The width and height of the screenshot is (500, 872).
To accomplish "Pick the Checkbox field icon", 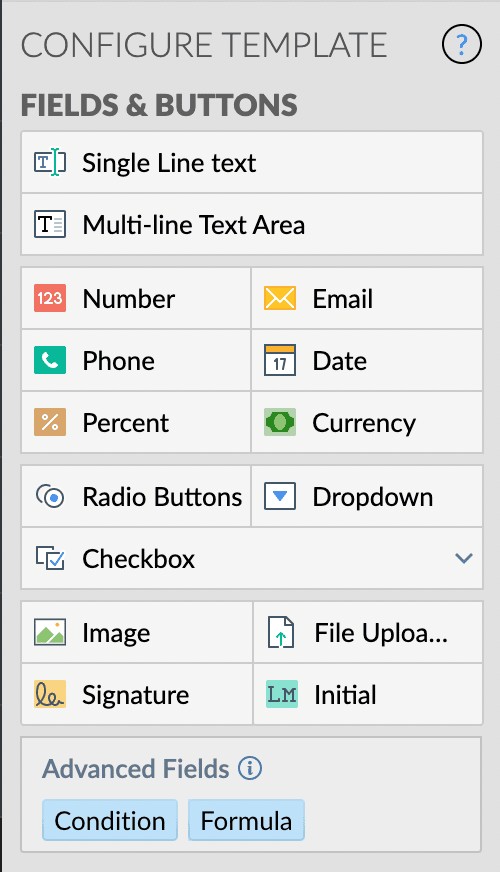I will coord(50,558).
